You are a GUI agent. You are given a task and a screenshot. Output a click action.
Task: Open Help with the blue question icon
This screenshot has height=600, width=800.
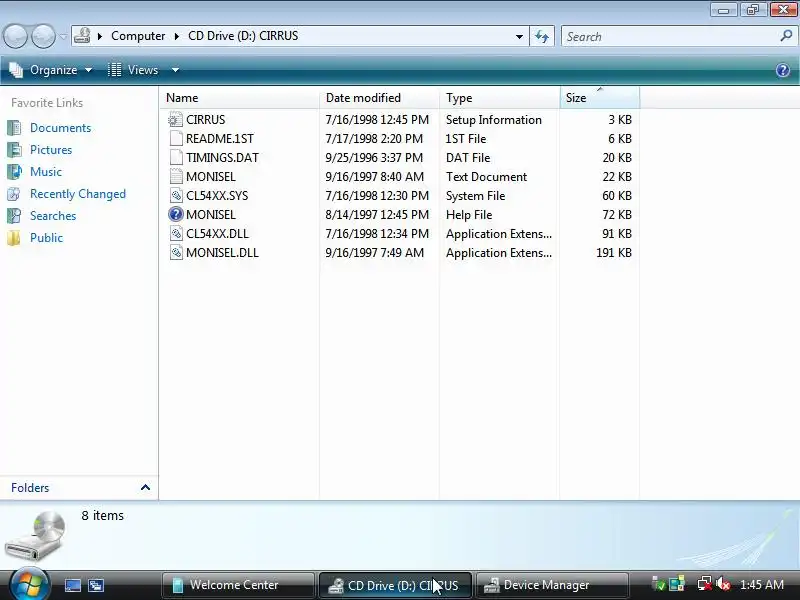coord(783,70)
